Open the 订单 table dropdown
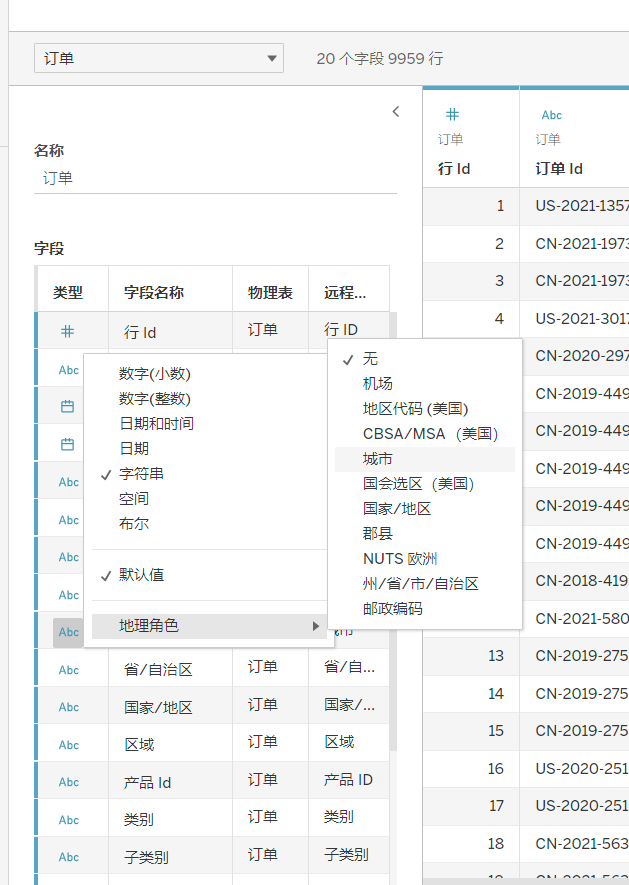This screenshot has width=629, height=885. click(159, 58)
